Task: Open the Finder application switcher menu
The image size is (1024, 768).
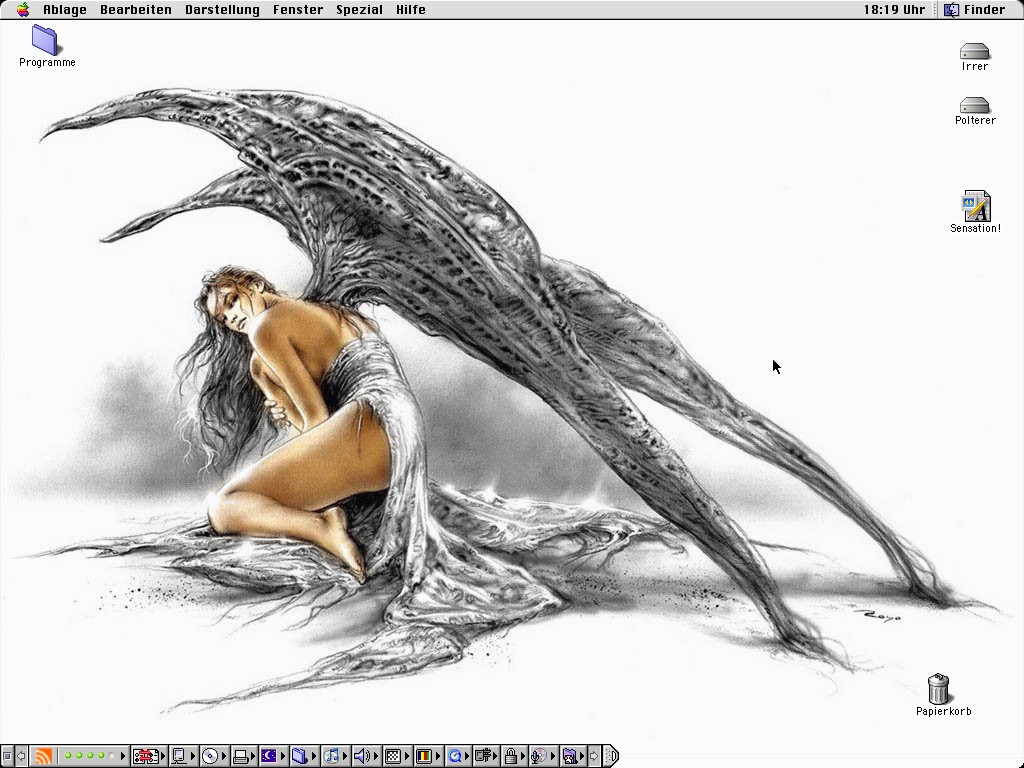Action: (x=975, y=10)
